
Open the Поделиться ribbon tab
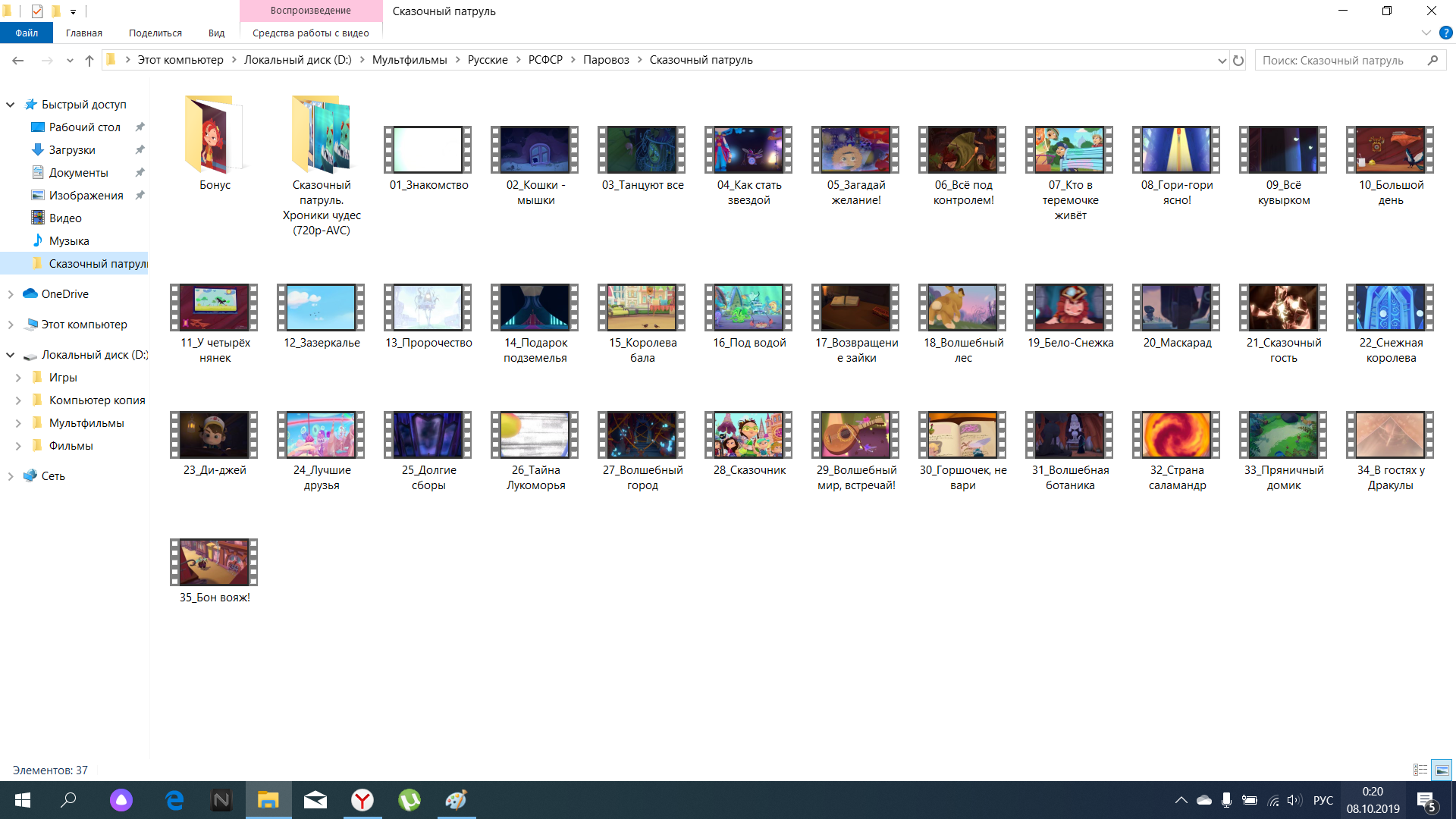click(155, 33)
